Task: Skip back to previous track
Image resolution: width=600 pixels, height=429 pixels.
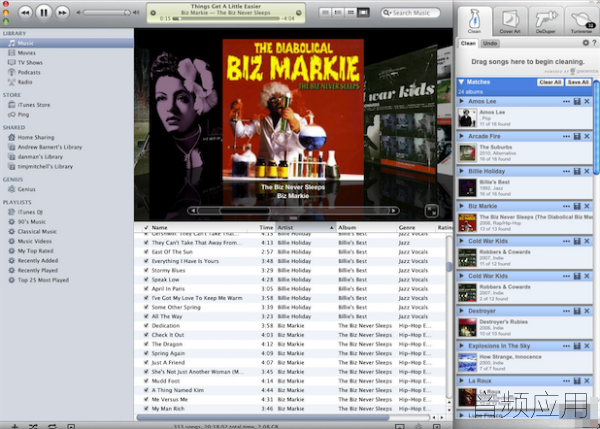Action: pos(25,13)
